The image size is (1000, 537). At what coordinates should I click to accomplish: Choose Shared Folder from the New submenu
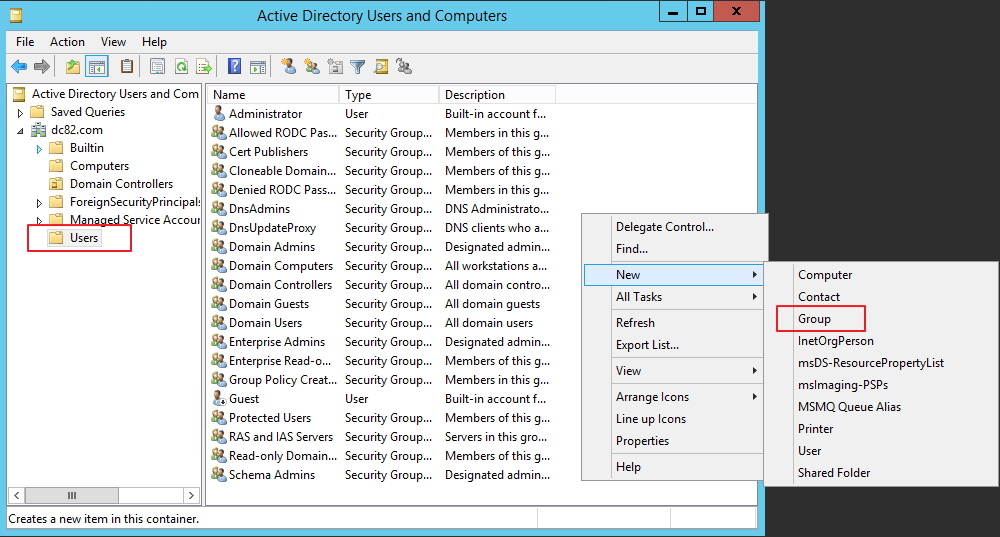coord(834,473)
